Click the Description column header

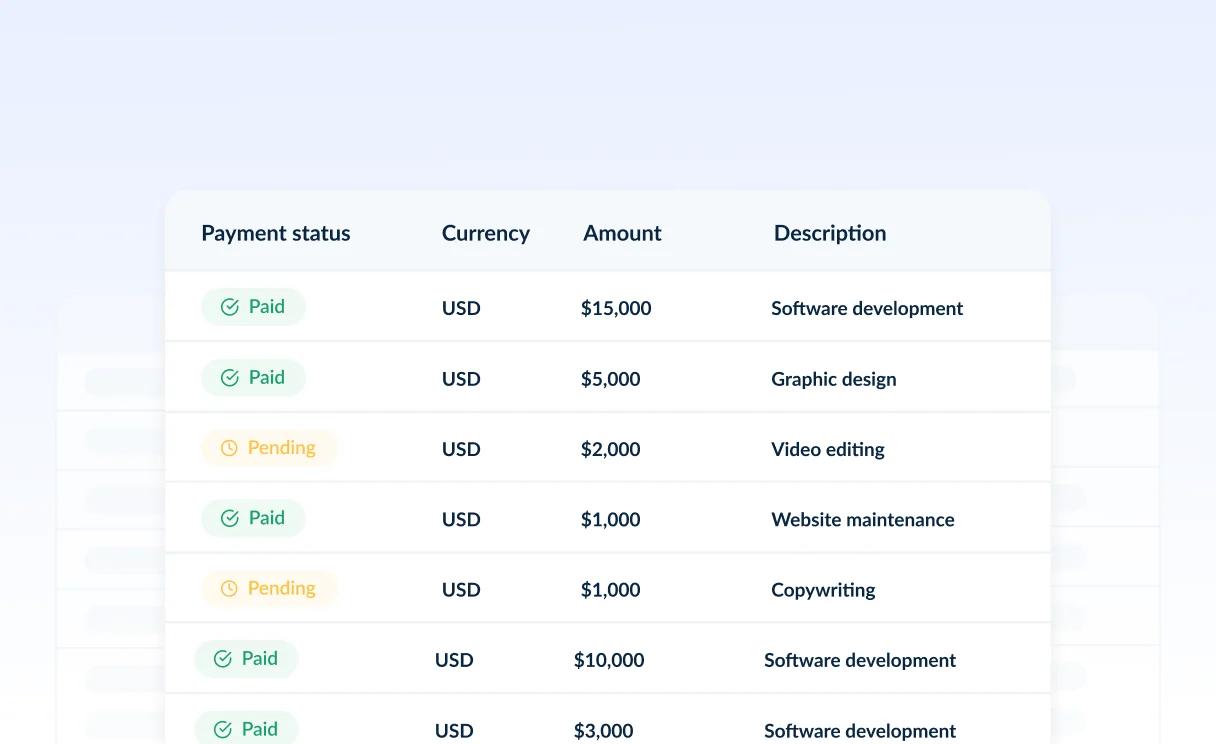pyautogui.click(x=830, y=233)
